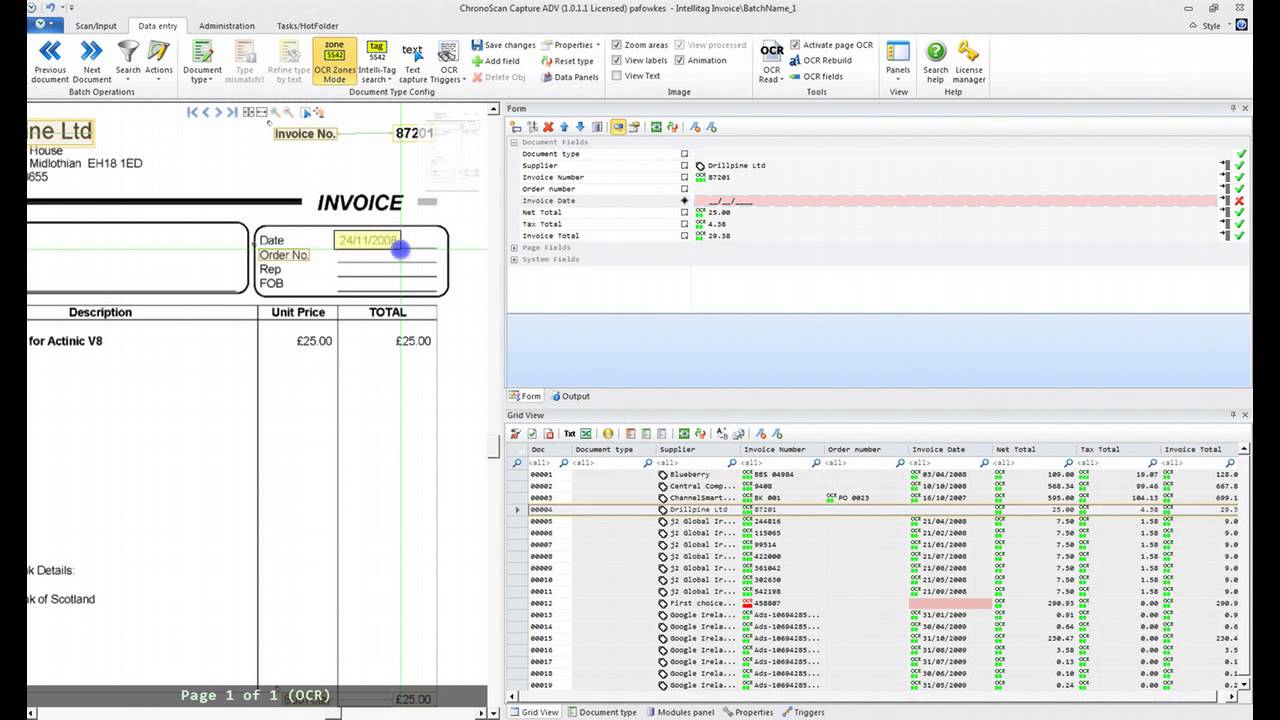Activate OCR Zones Mode
Viewport: 1280px width, 720px height.
[335, 61]
